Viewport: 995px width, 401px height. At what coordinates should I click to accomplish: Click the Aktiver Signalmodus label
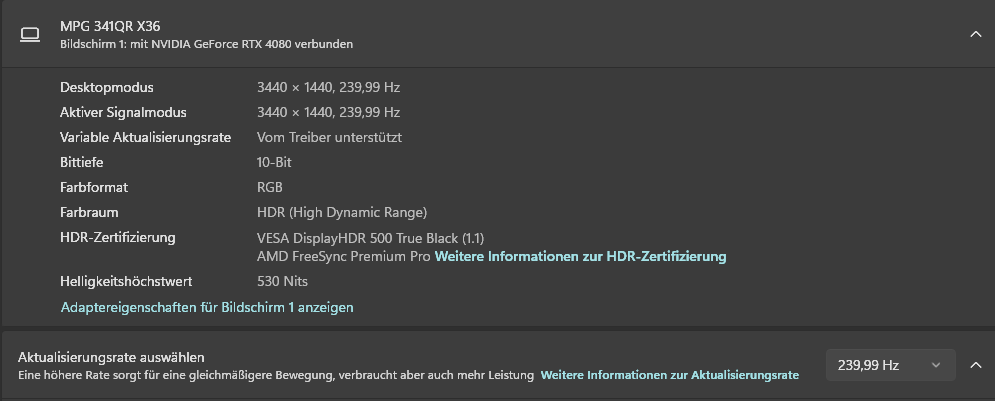(123, 112)
